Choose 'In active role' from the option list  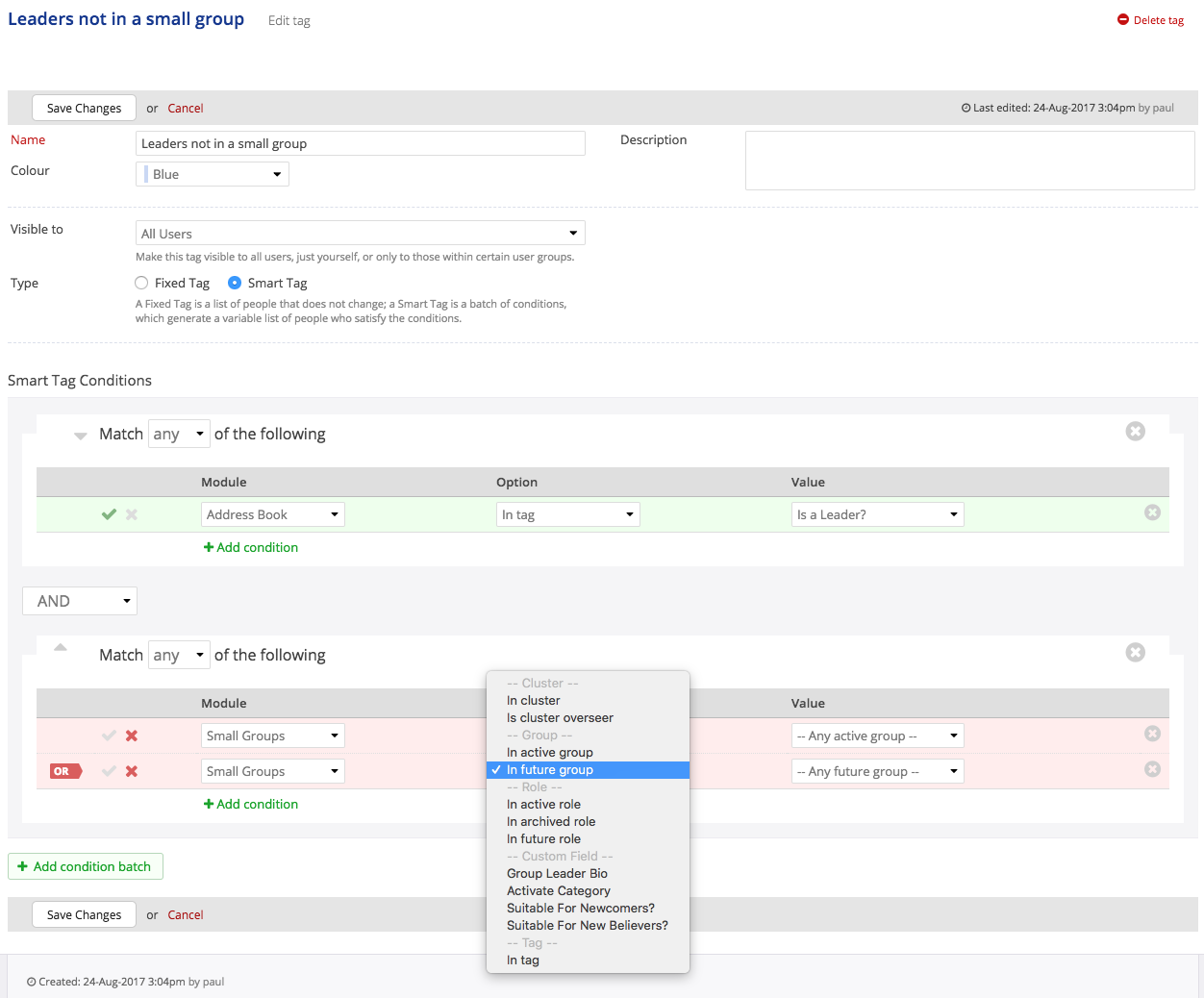click(x=543, y=805)
